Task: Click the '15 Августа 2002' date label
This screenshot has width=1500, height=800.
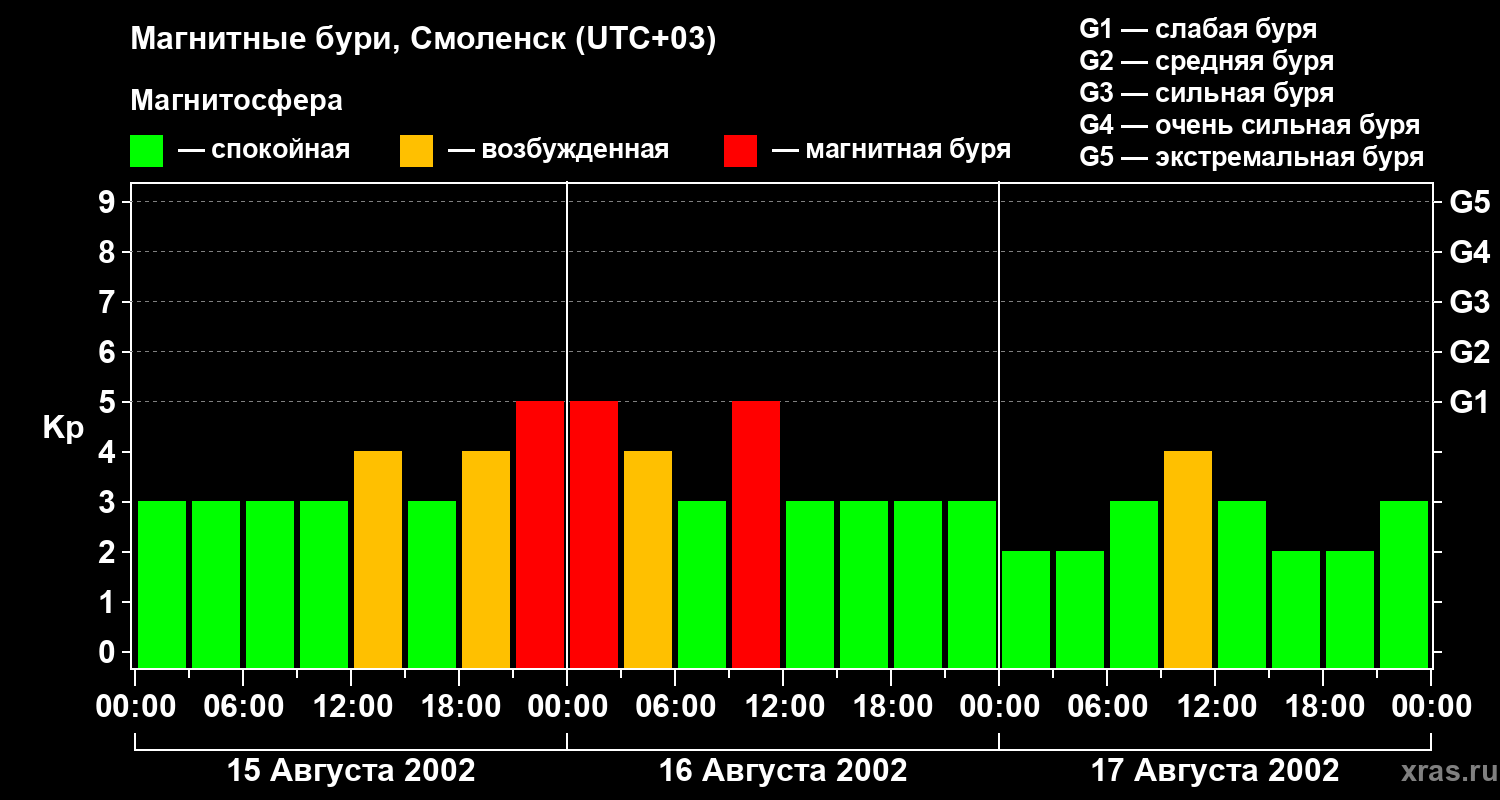Action: (x=351, y=771)
